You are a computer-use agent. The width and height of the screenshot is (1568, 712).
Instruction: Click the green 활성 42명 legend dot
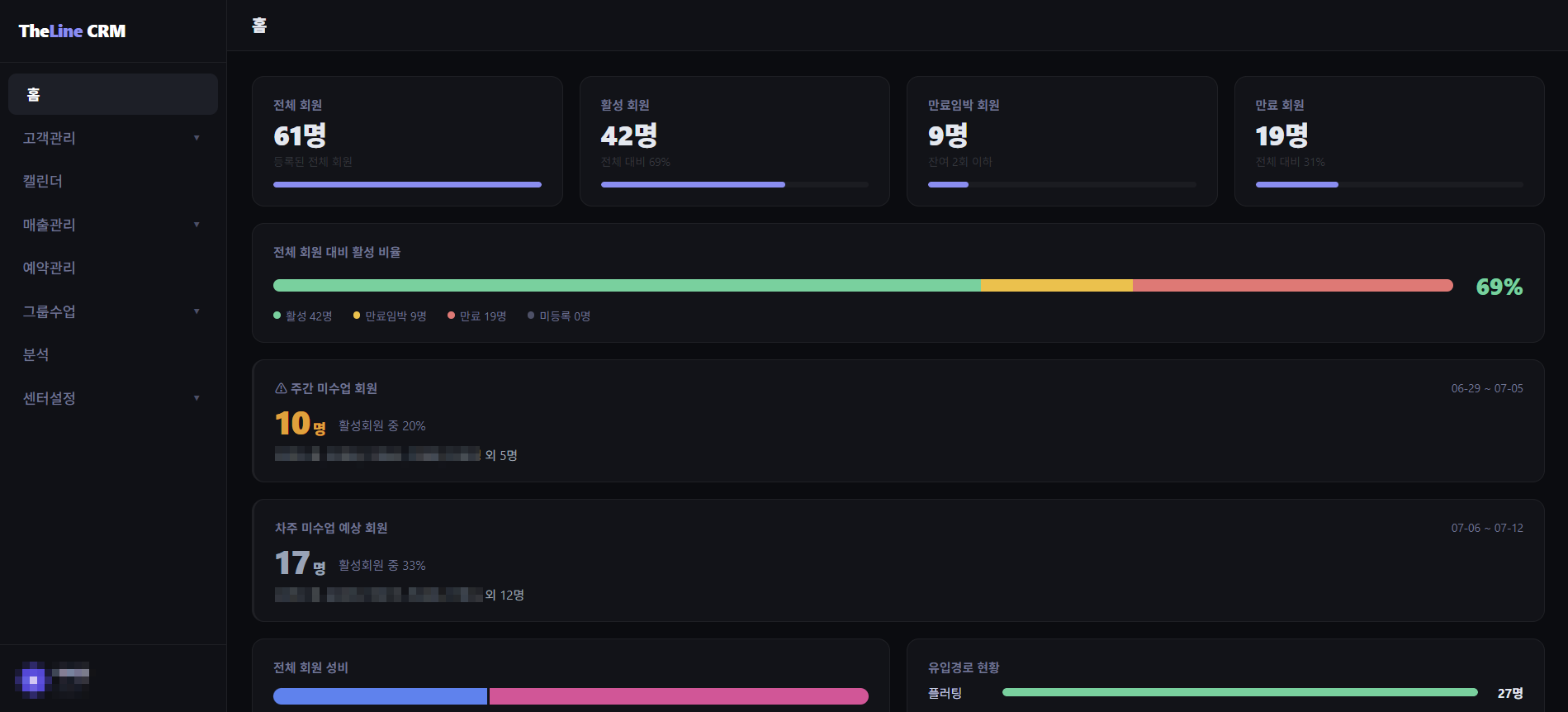click(x=277, y=316)
